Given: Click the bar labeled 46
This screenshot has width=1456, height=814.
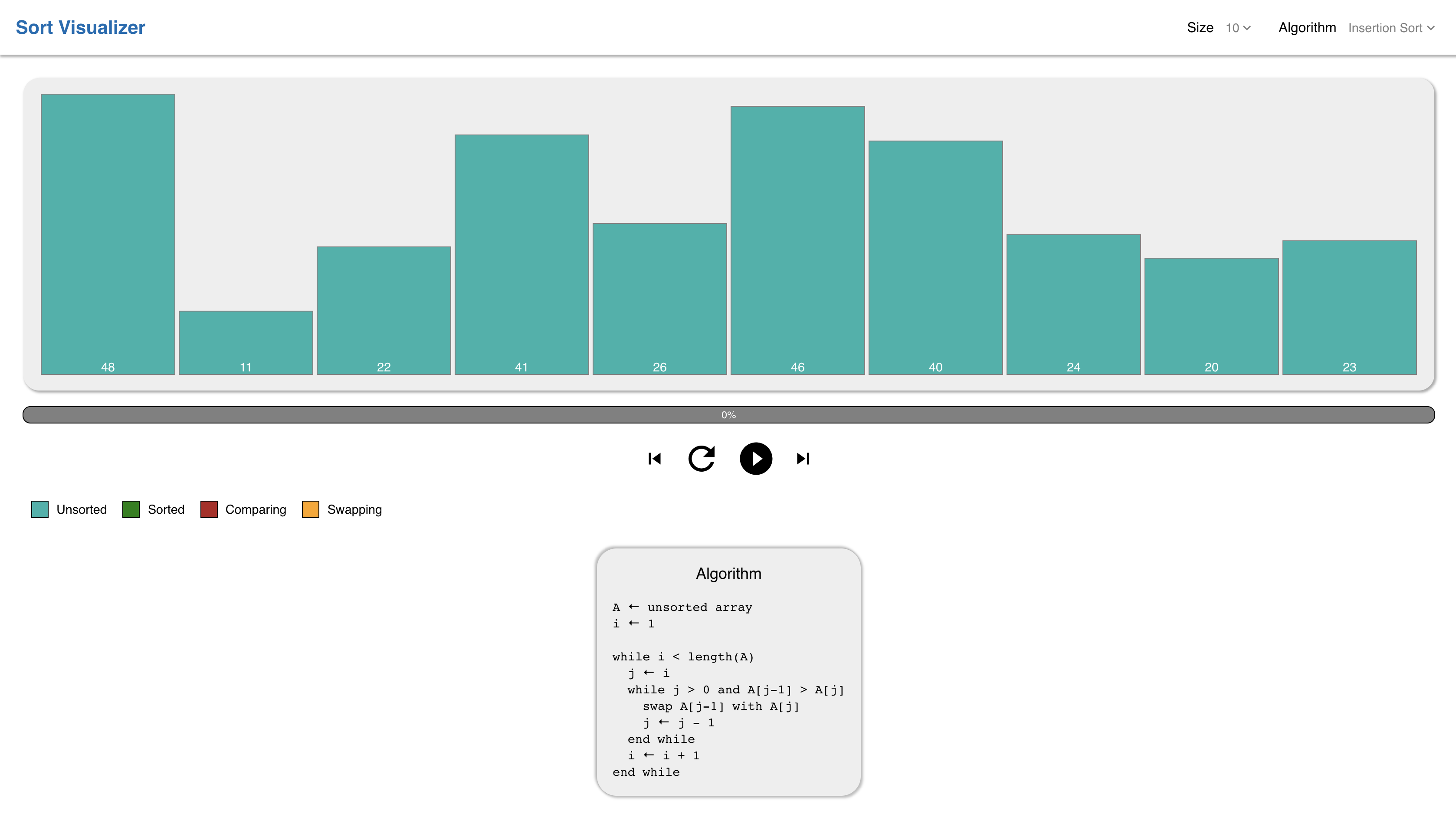Looking at the screenshot, I should pyautogui.click(x=797, y=240).
